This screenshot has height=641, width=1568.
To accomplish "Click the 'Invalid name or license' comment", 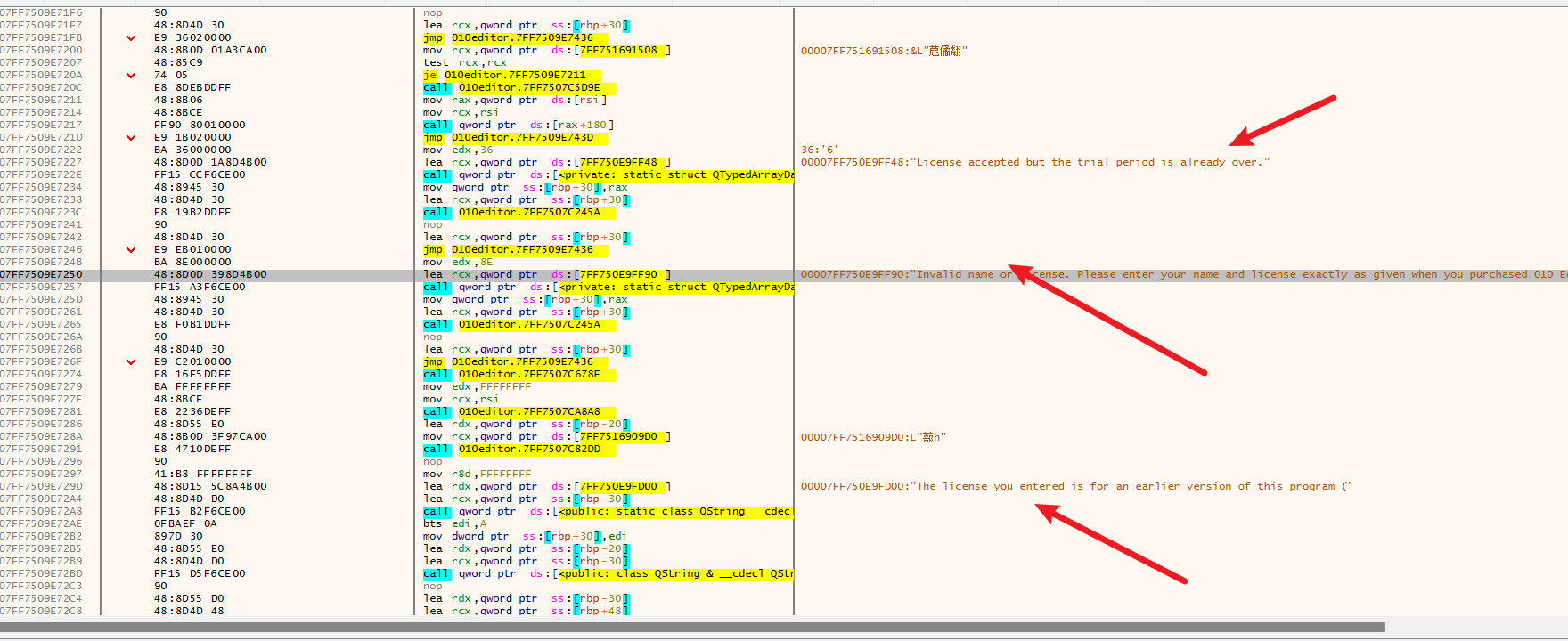I will [1183, 275].
